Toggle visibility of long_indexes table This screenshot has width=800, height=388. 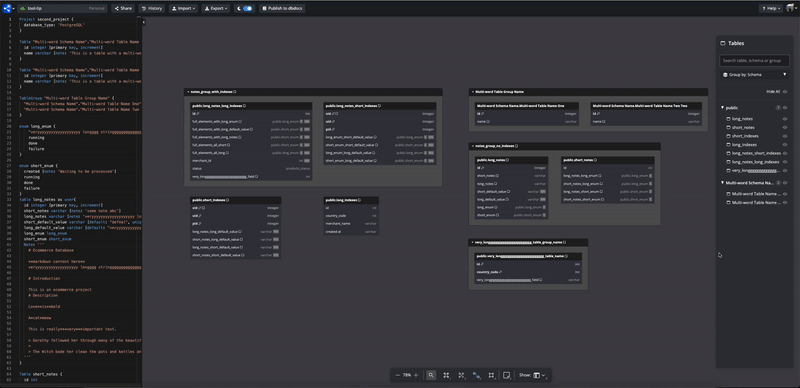pyautogui.click(x=785, y=144)
